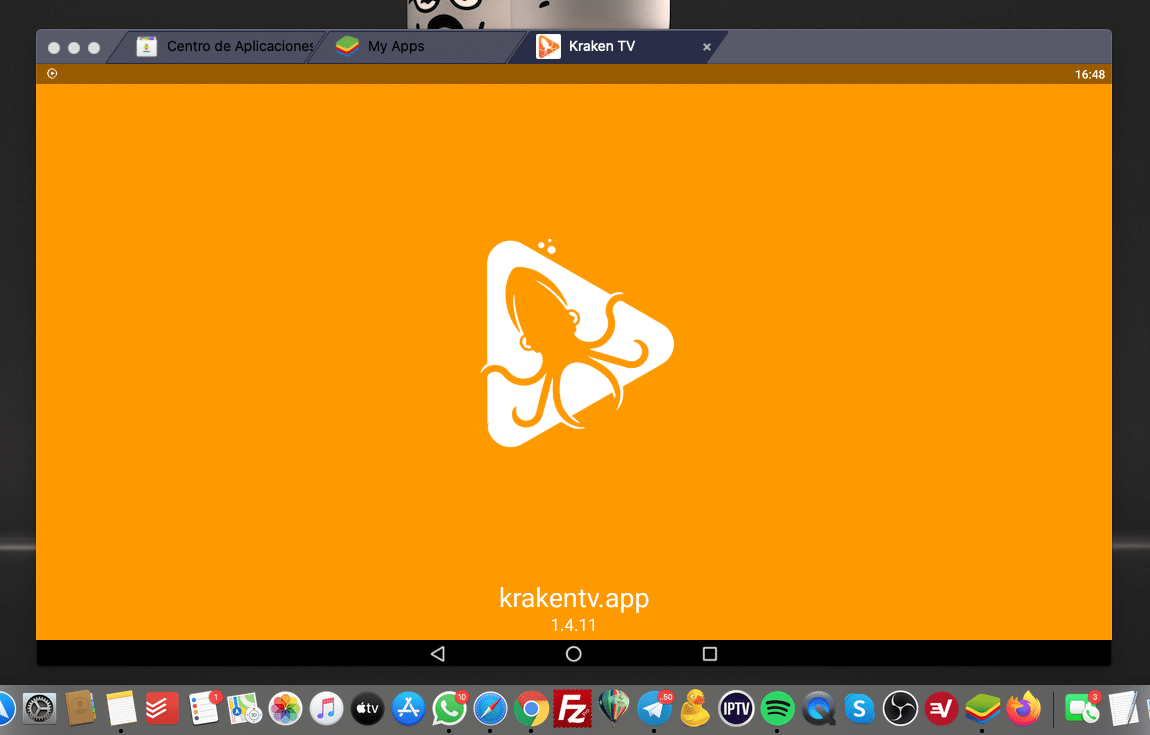Screen dimensions: 1150x735
Task: Click the Centro de Aplicaciones tab icon
Action: [x=147, y=46]
